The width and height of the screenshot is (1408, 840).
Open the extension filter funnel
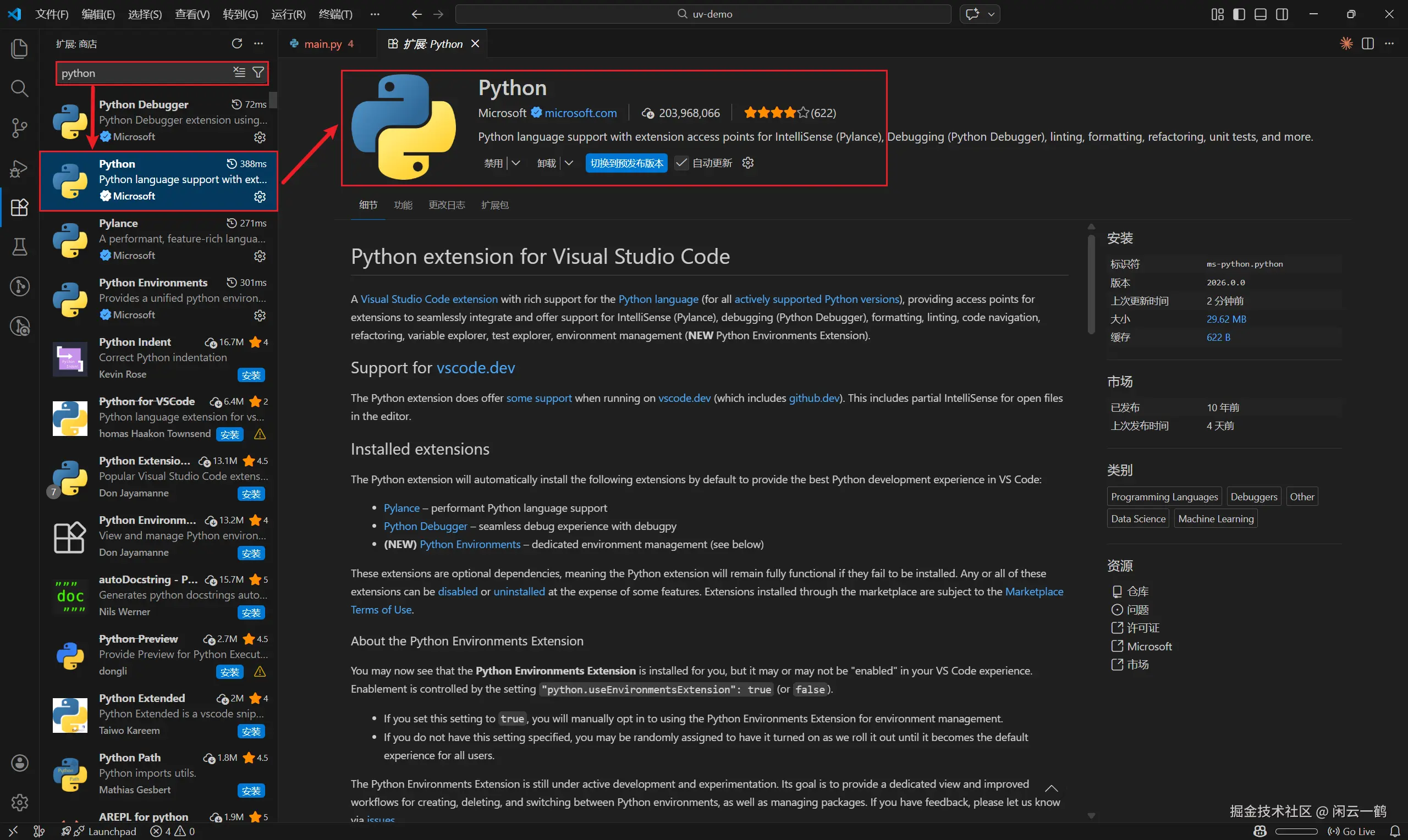coord(258,73)
